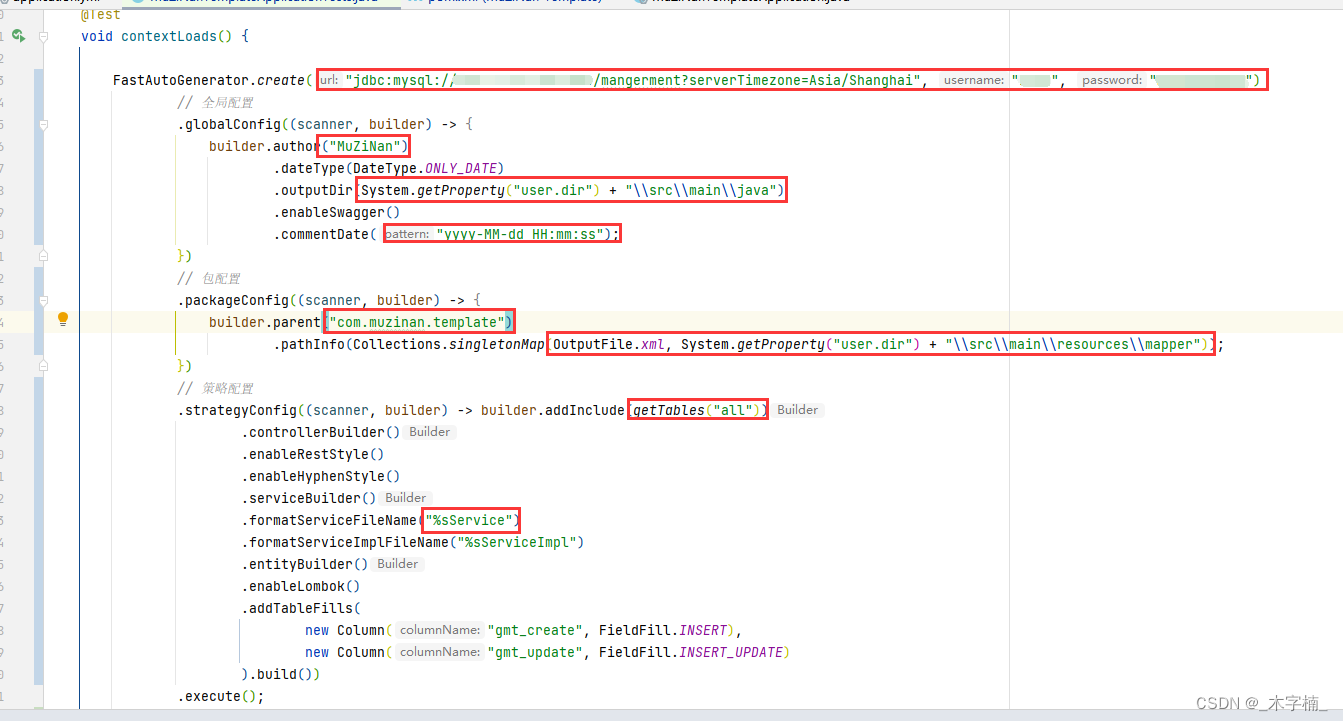Click the ).build()) call
Viewport: 1343px width, 721px height.
click(x=281, y=674)
